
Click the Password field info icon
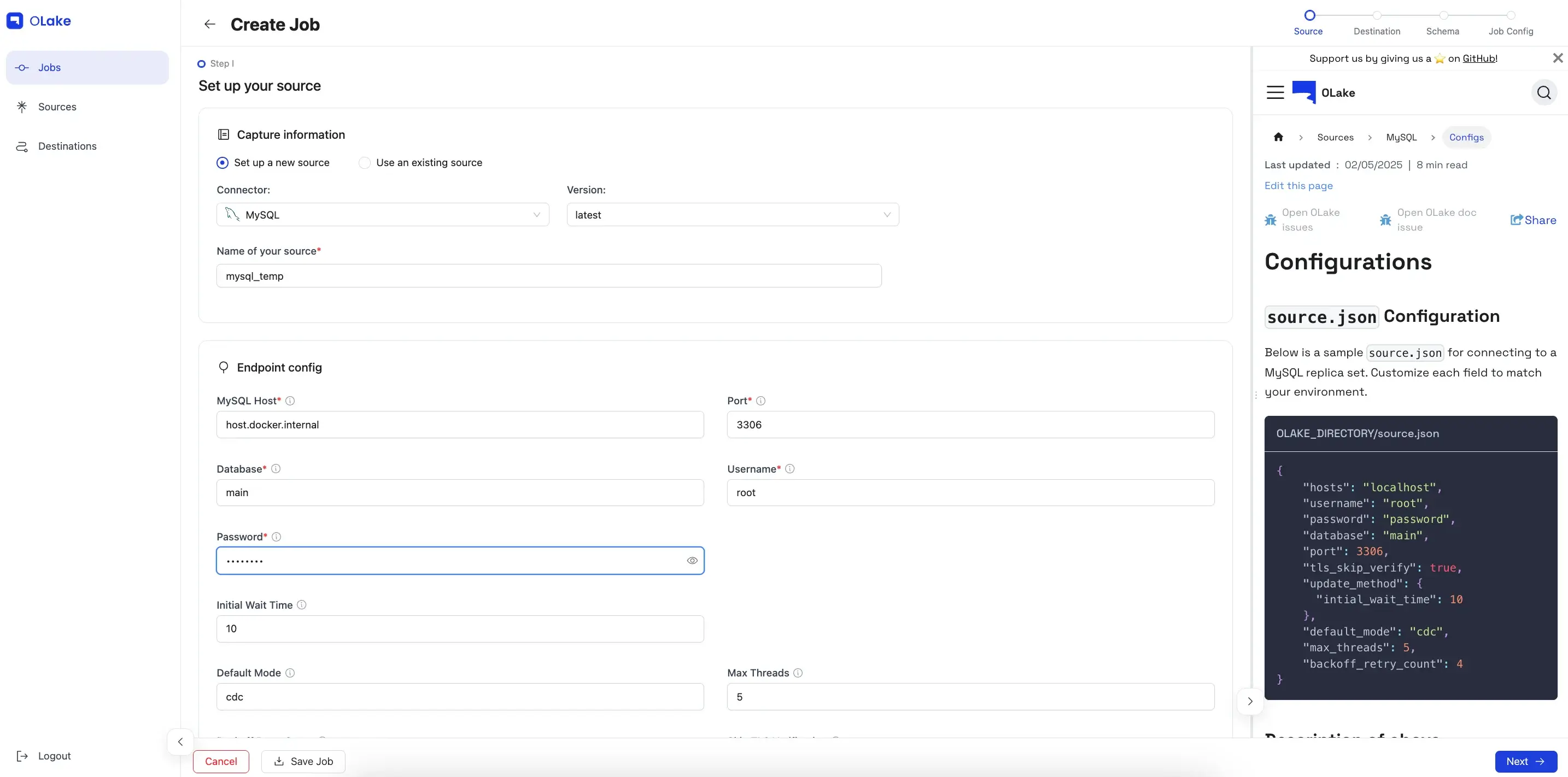276,537
